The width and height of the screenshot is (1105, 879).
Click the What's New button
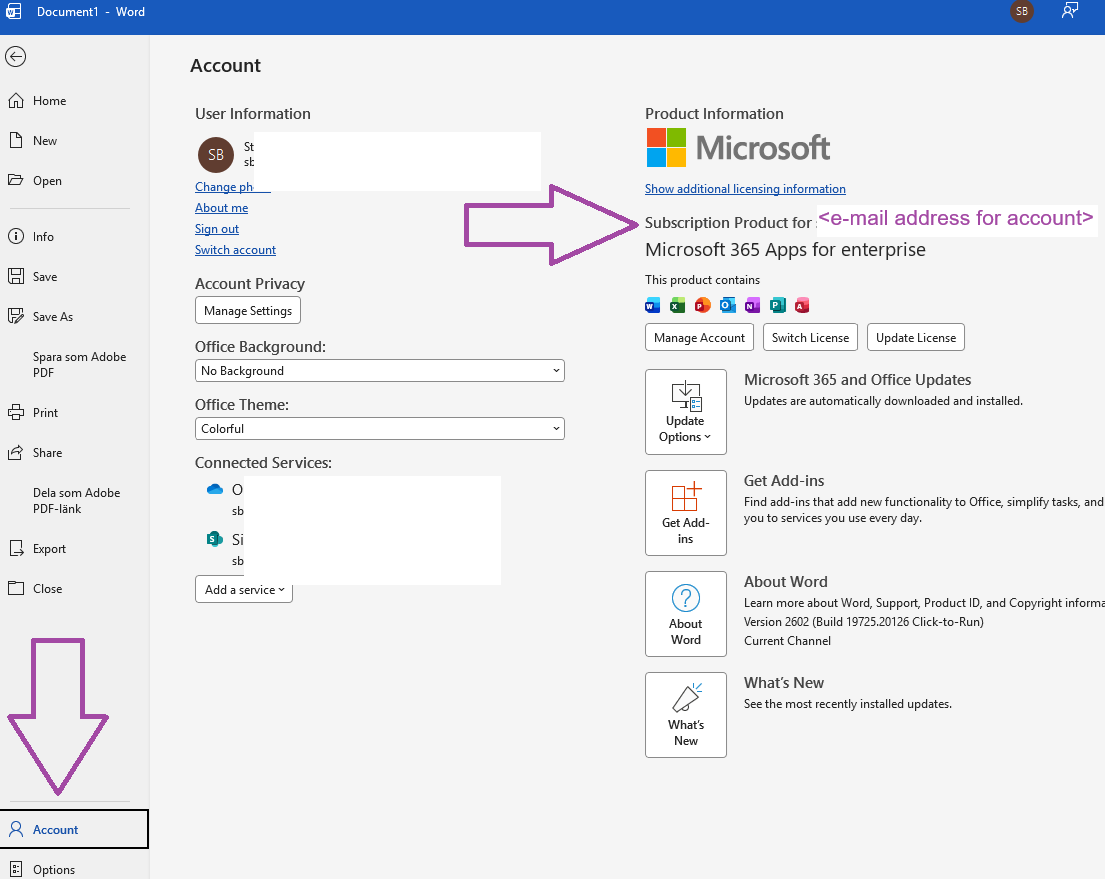click(x=686, y=715)
